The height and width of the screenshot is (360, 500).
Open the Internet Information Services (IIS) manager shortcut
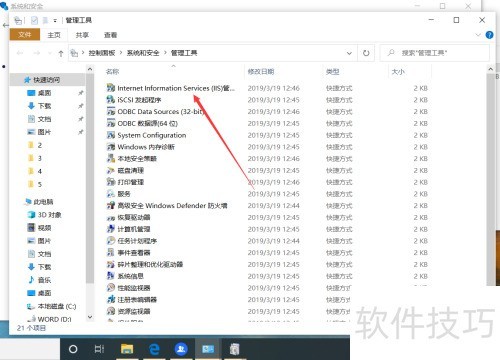(171, 88)
